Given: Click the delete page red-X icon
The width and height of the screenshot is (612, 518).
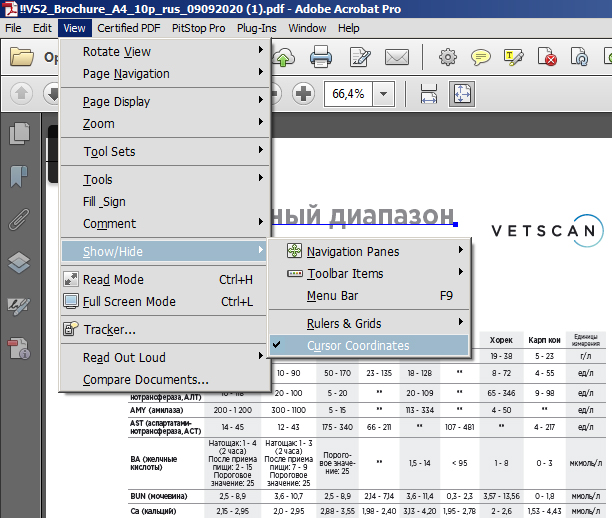Looking at the screenshot, I should pyautogui.click(x=547, y=57).
